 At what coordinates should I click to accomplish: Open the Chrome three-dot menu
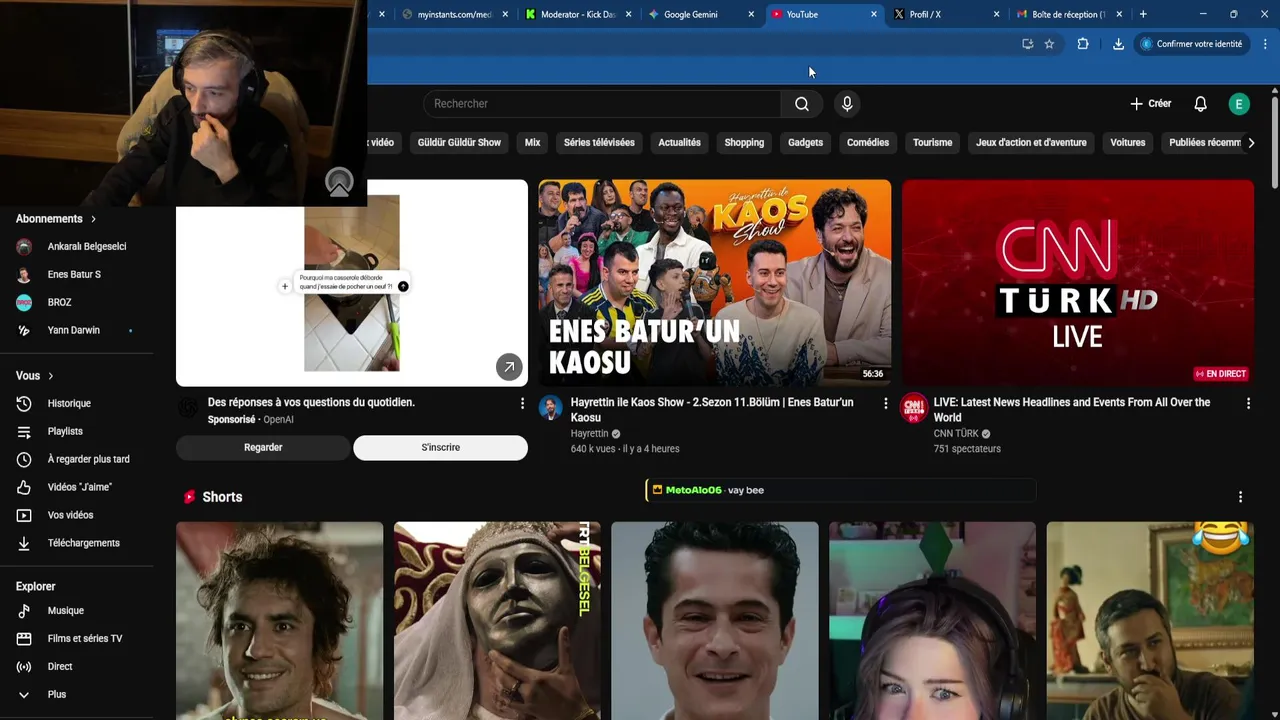tap(1265, 44)
